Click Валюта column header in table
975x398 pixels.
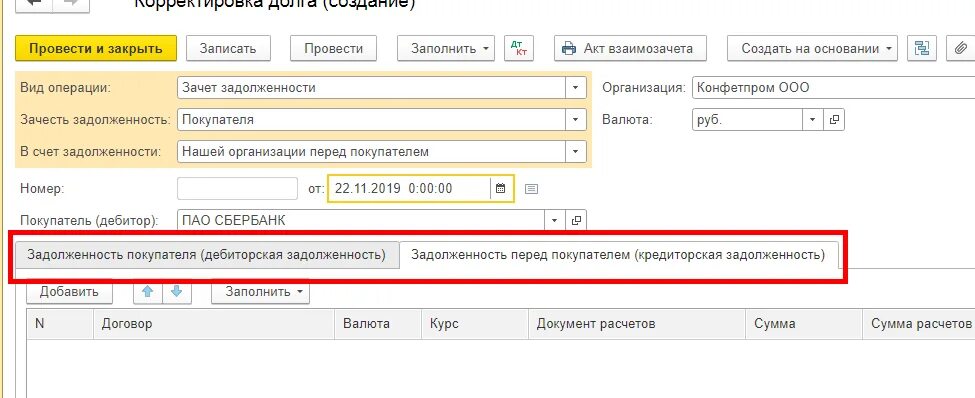click(378, 324)
